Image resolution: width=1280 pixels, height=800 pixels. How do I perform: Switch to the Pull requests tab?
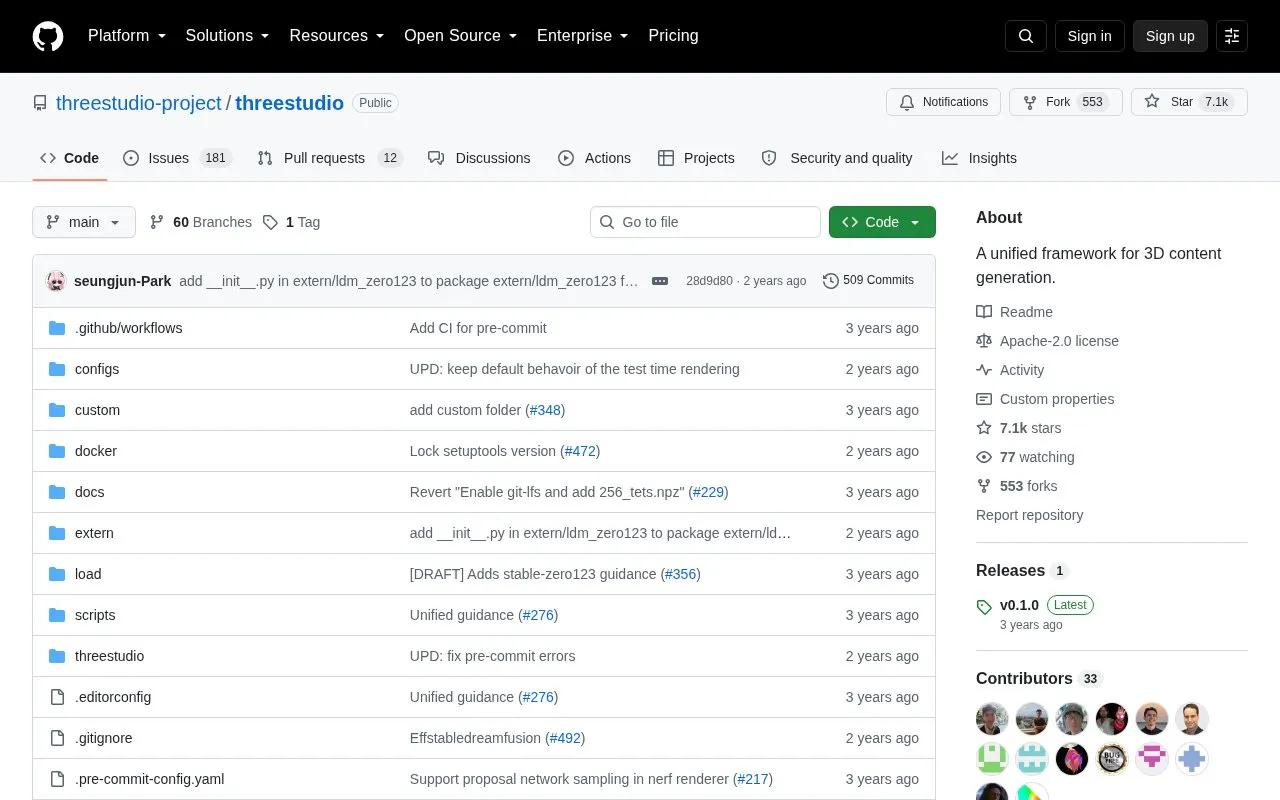click(329, 158)
